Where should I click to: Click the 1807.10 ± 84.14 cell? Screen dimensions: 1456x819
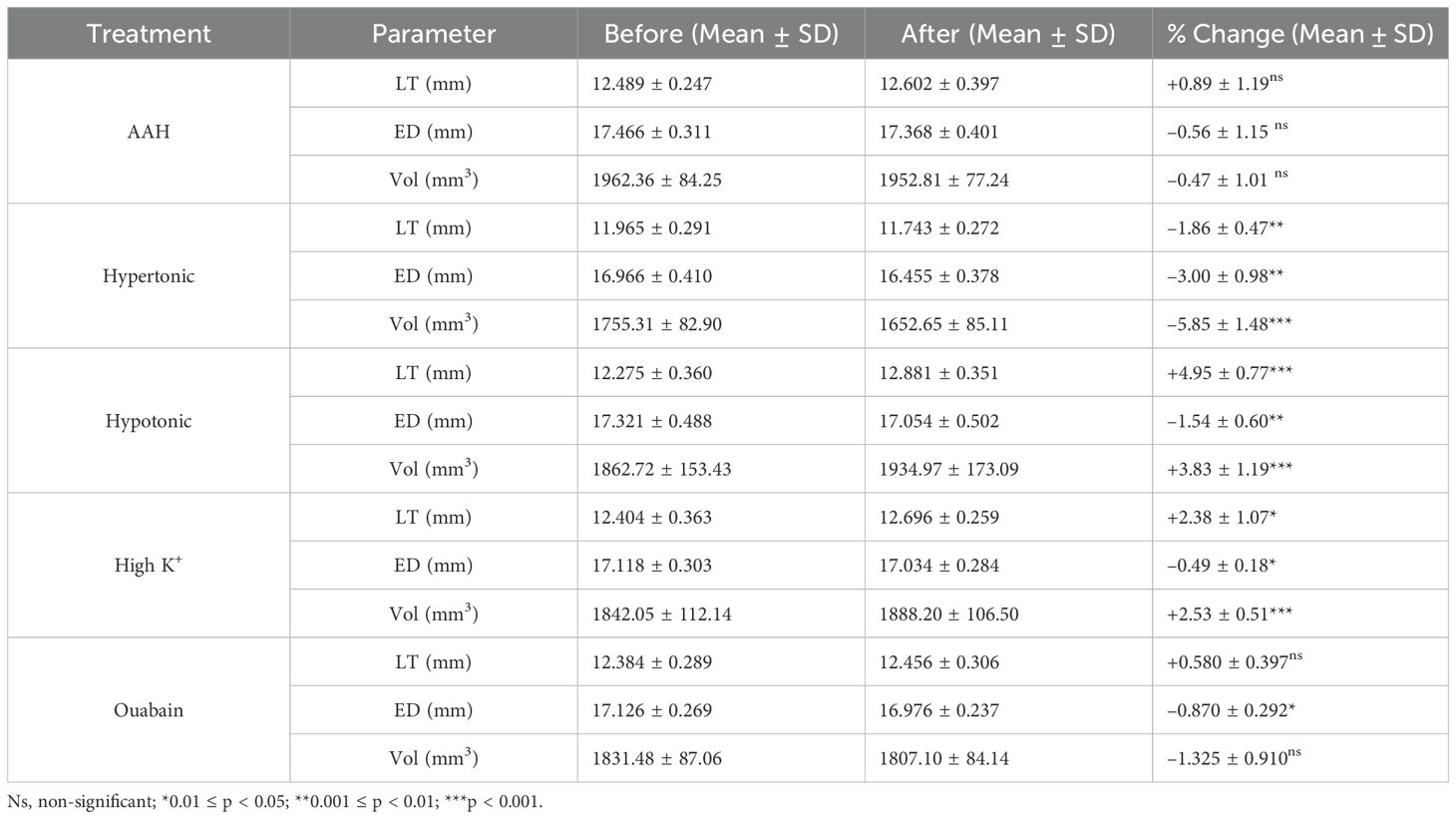[943, 759]
